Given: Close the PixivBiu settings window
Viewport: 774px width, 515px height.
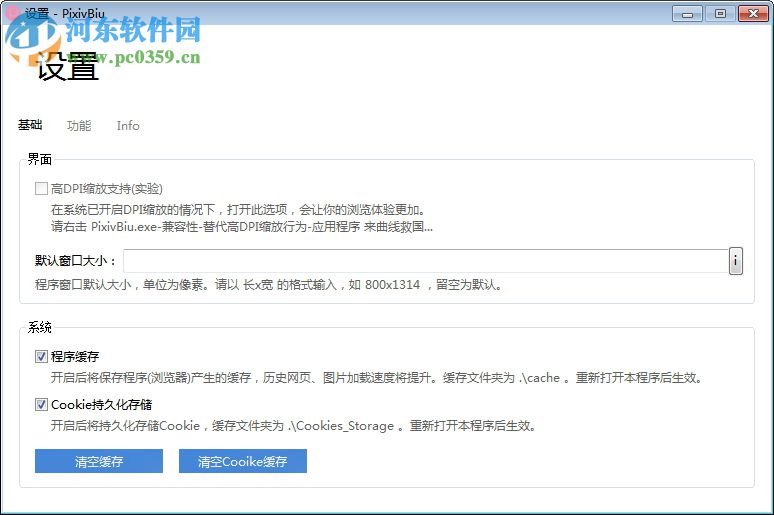Looking at the screenshot, I should [753, 14].
